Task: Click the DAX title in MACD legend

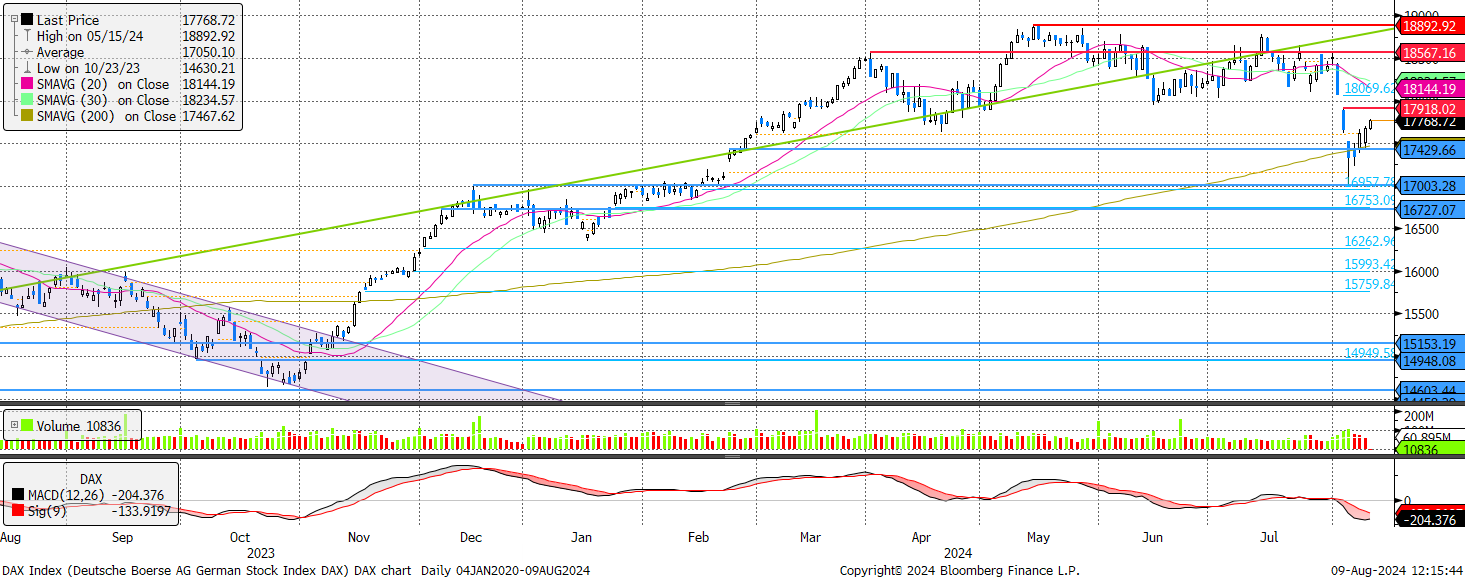Action: tap(92, 479)
